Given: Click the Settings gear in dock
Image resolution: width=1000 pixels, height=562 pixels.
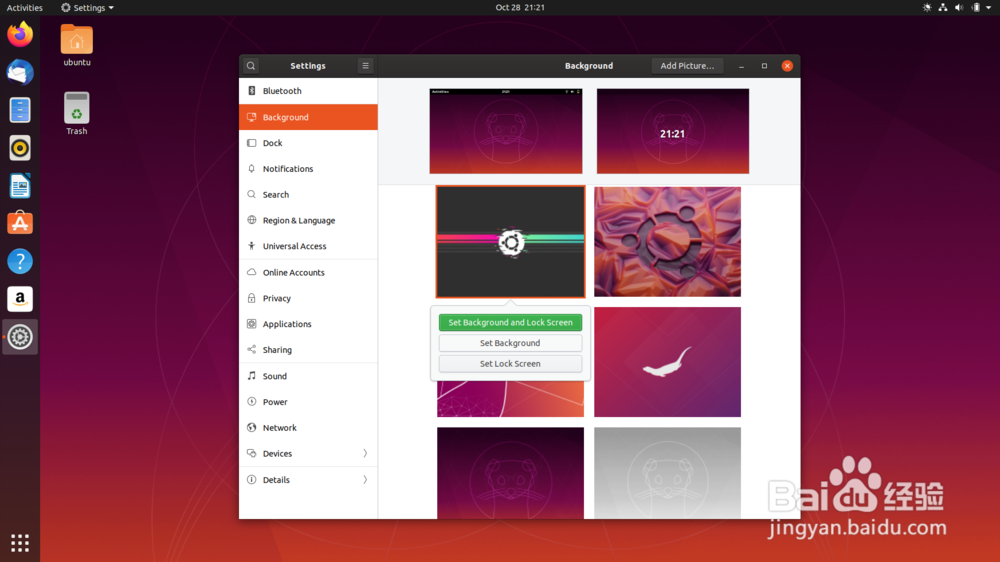Looking at the screenshot, I should point(20,337).
